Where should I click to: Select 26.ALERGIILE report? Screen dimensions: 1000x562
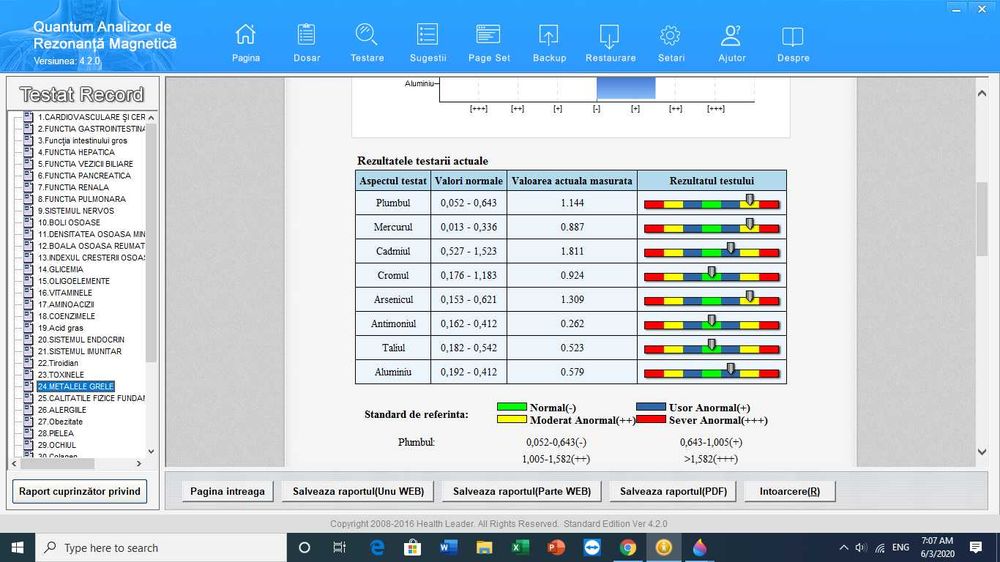pos(62,410)
